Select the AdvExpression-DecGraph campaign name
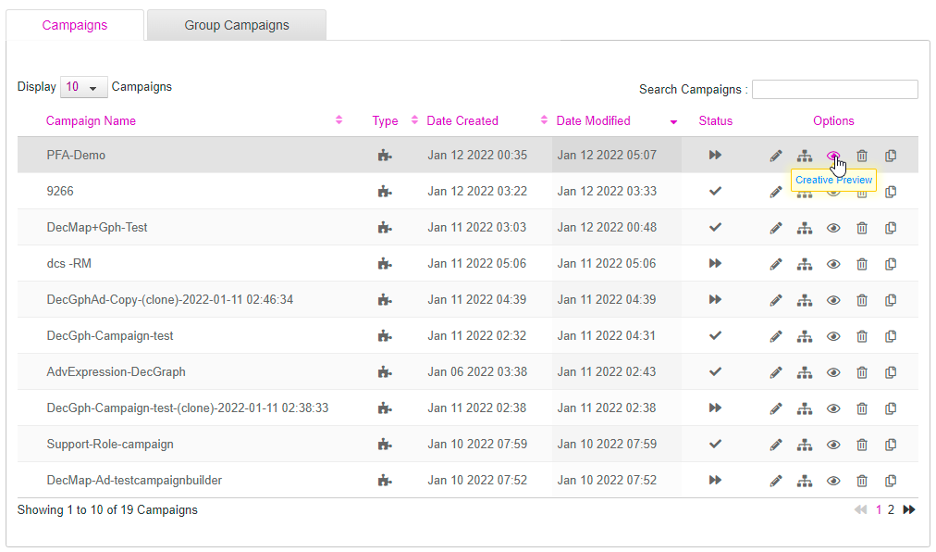The image size is (936, 552). tap(116, 372)
